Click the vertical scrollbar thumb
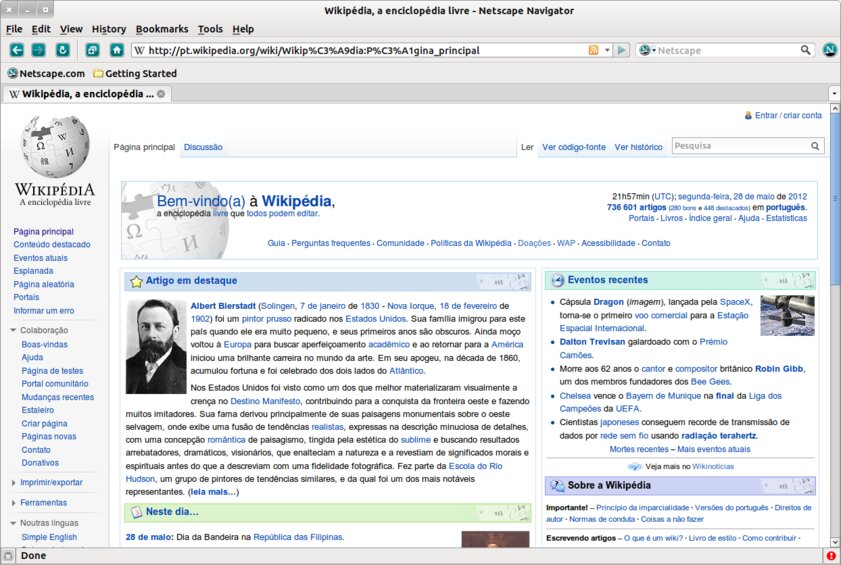Screen dimensions: 841x565 (835, 199)
